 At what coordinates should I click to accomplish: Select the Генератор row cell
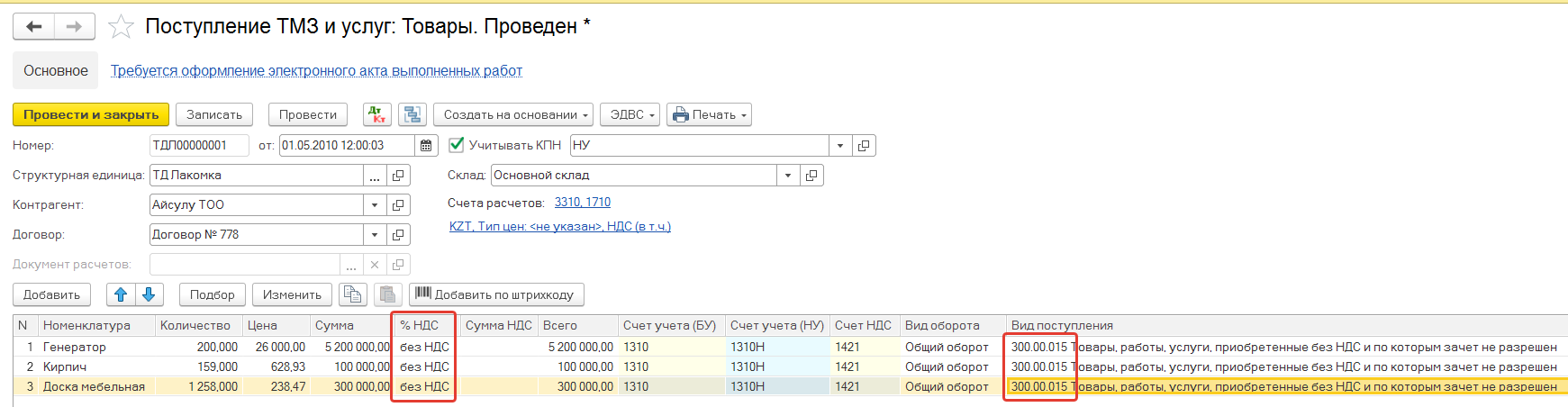[96, 347]
